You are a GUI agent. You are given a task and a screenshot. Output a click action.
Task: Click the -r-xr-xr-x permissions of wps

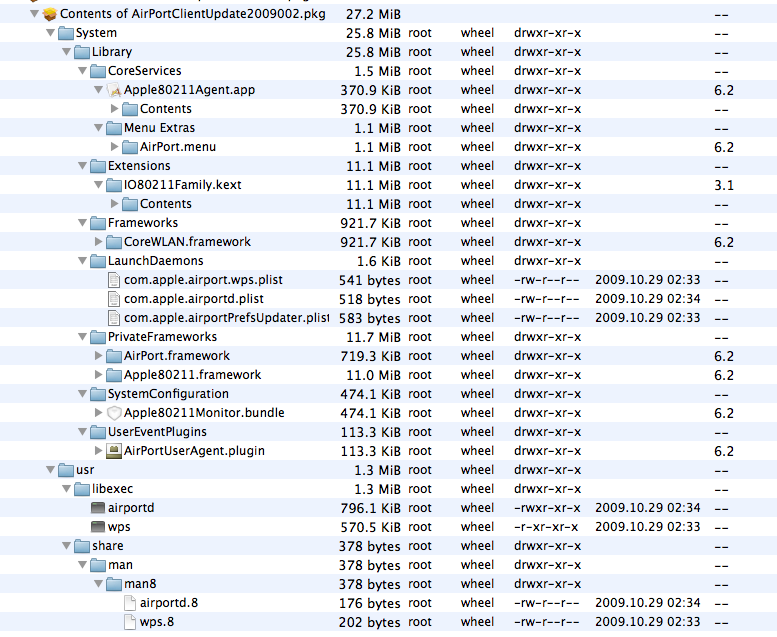[x=546, y=527]
